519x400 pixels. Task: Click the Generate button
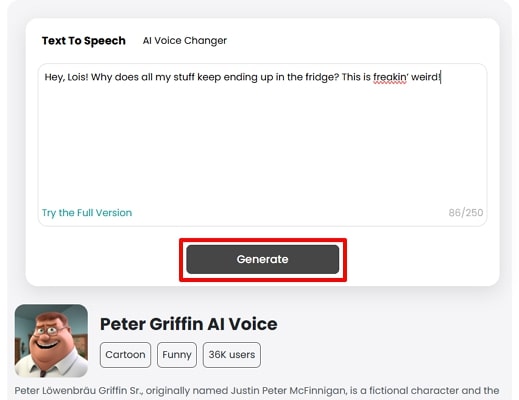coord(263,259)
